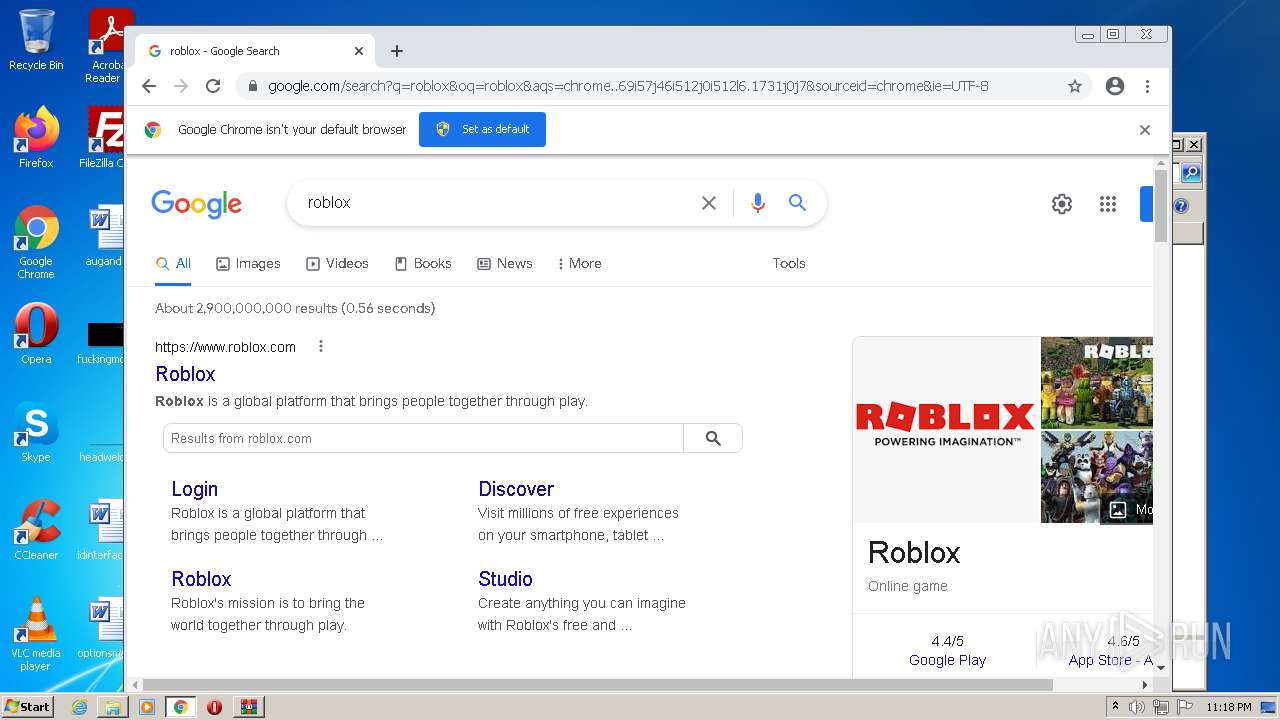This screenshot has width=1280, height=720.
Task: Select the Chrome taskbar button
Action: (x=181, y=707)
